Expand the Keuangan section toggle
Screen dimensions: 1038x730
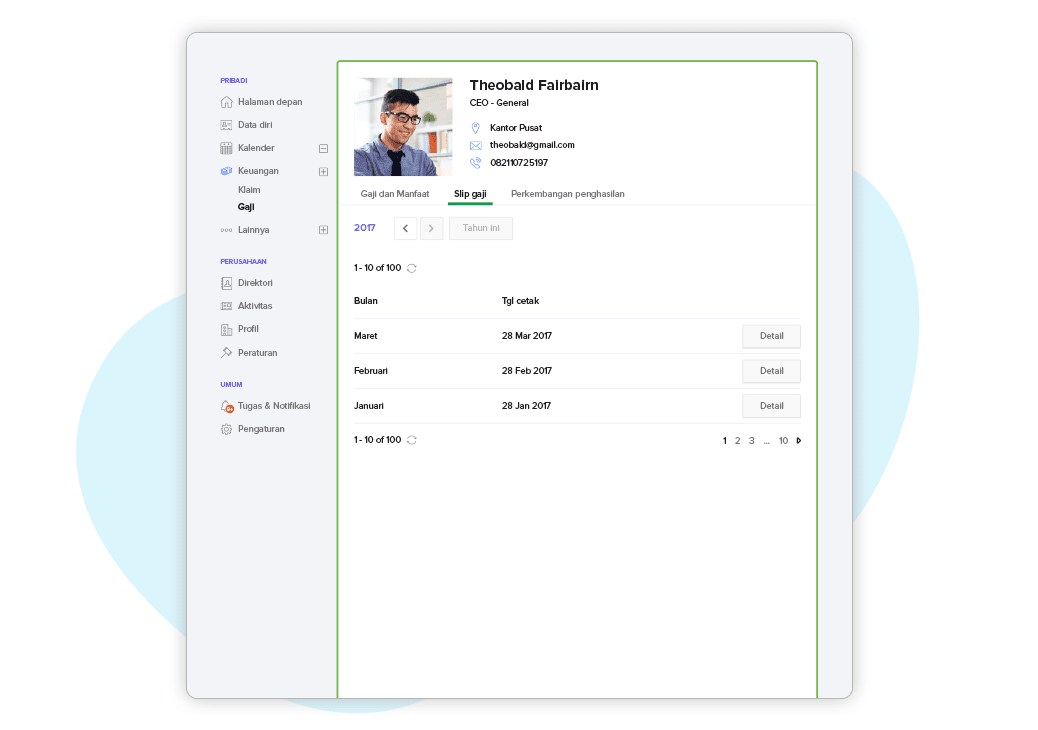(x=324, y=171)
